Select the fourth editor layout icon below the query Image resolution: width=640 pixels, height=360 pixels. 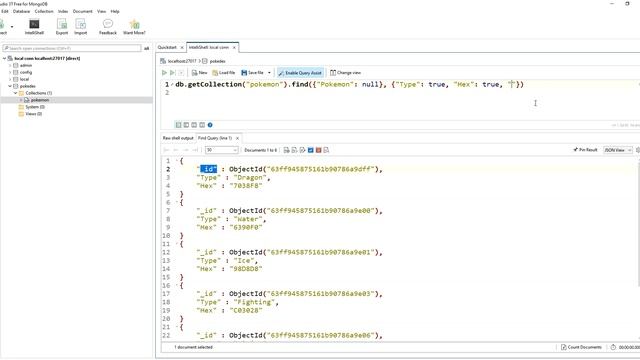(202, 125)
